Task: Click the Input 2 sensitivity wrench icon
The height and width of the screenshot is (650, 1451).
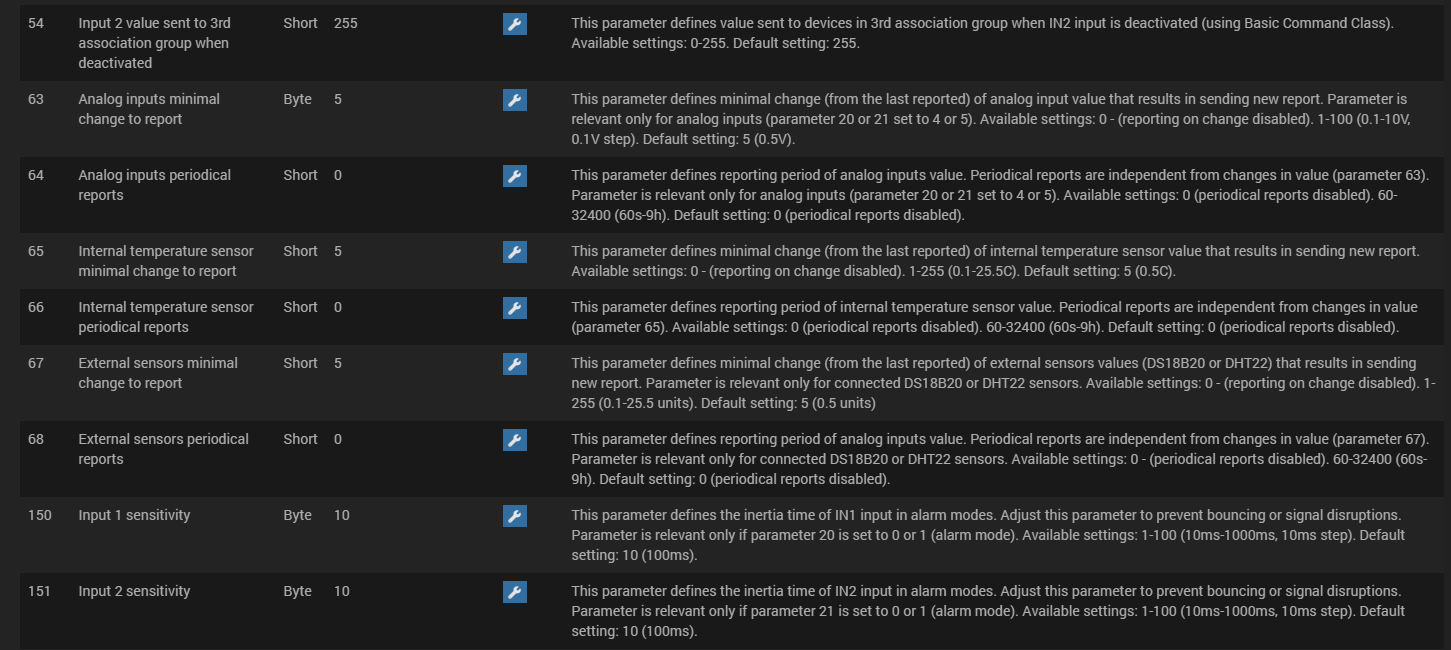Action: click(514, 592)
